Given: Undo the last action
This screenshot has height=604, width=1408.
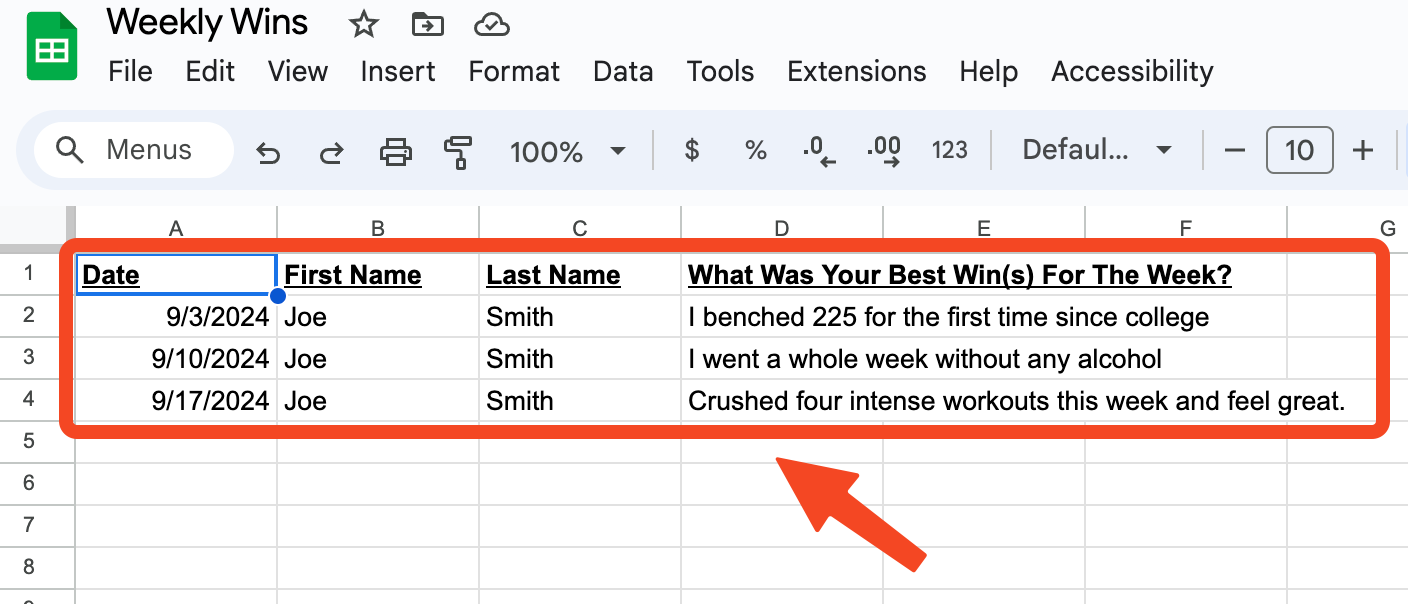Looking at the screenshot, I should point(267,152).
